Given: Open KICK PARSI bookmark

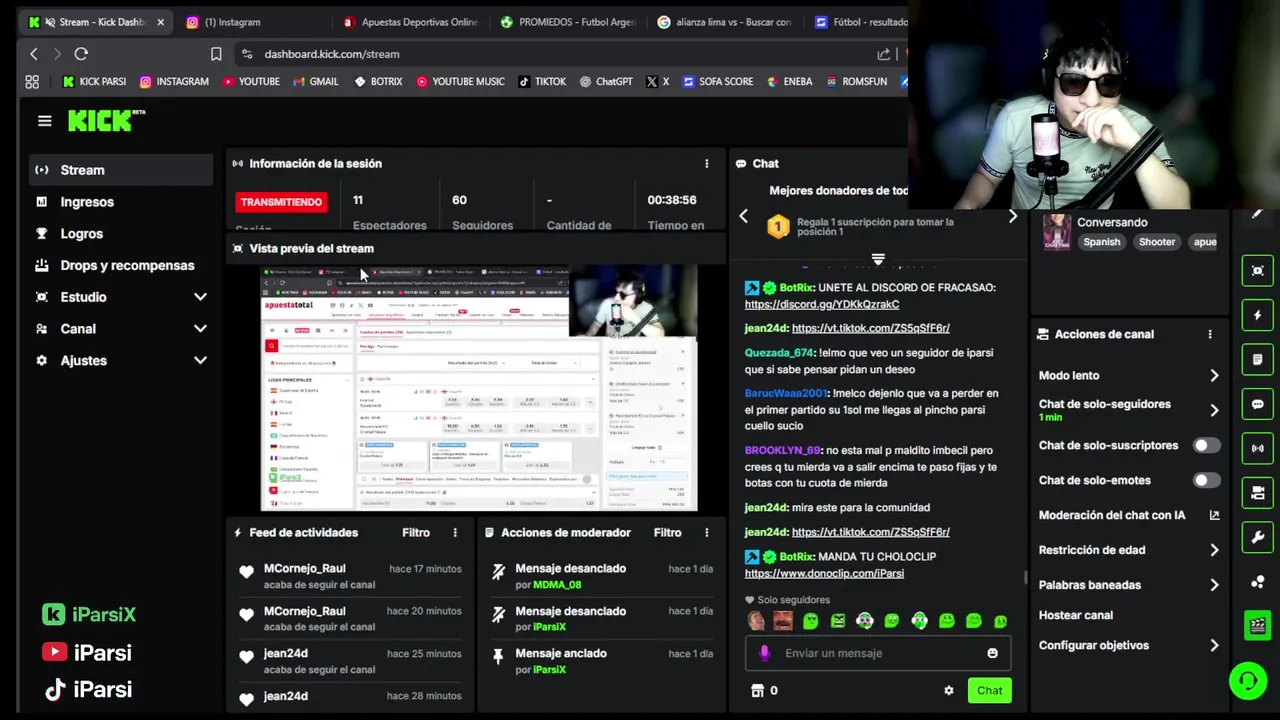Looking at the screenshot, I should (x=94, y=82).
